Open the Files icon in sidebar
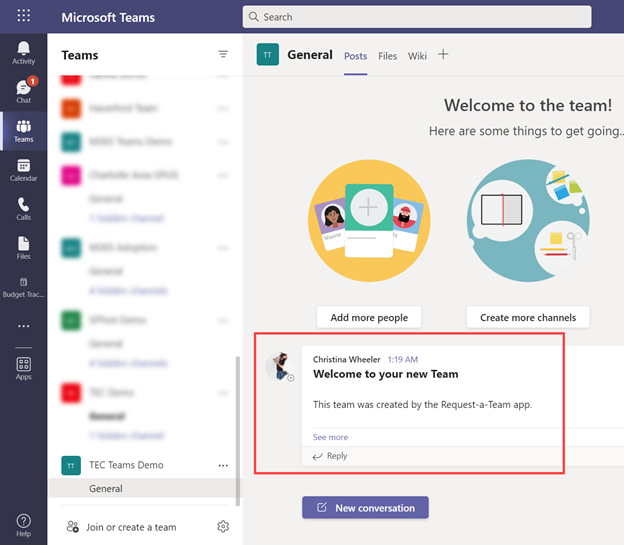624x545 pixels. [23, 248]
